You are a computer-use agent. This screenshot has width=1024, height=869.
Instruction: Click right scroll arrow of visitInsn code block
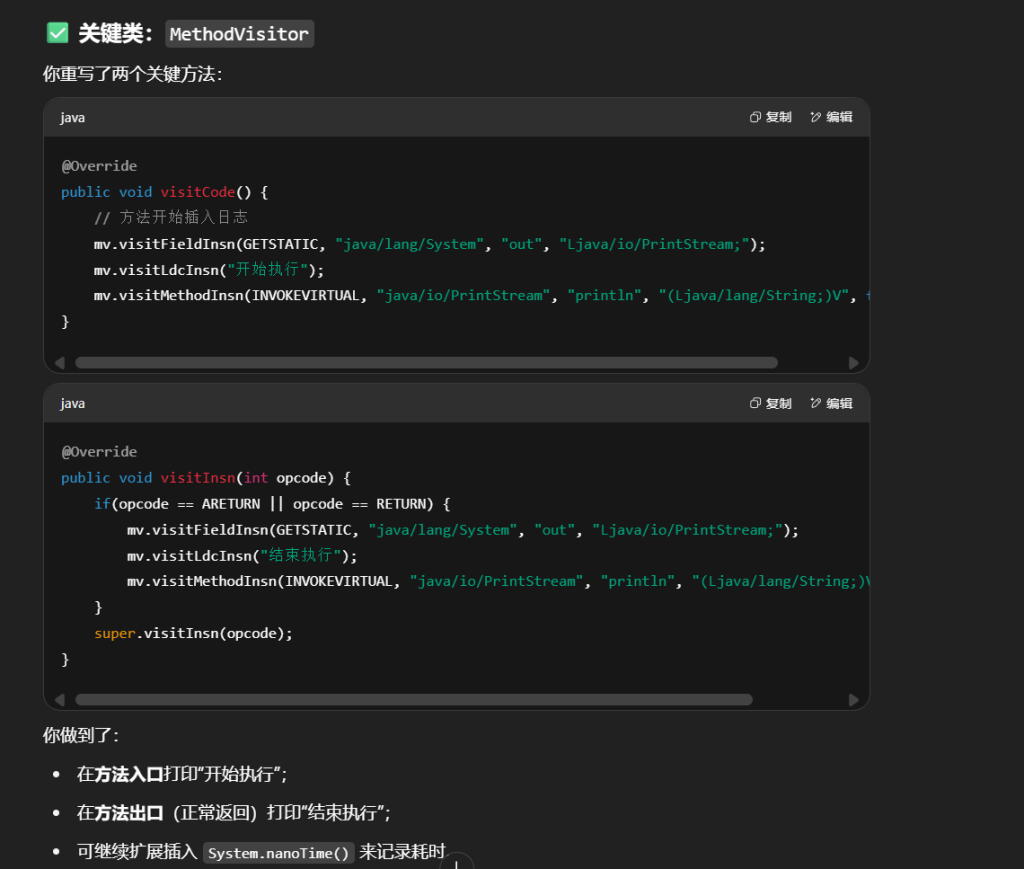coord(853,700)
